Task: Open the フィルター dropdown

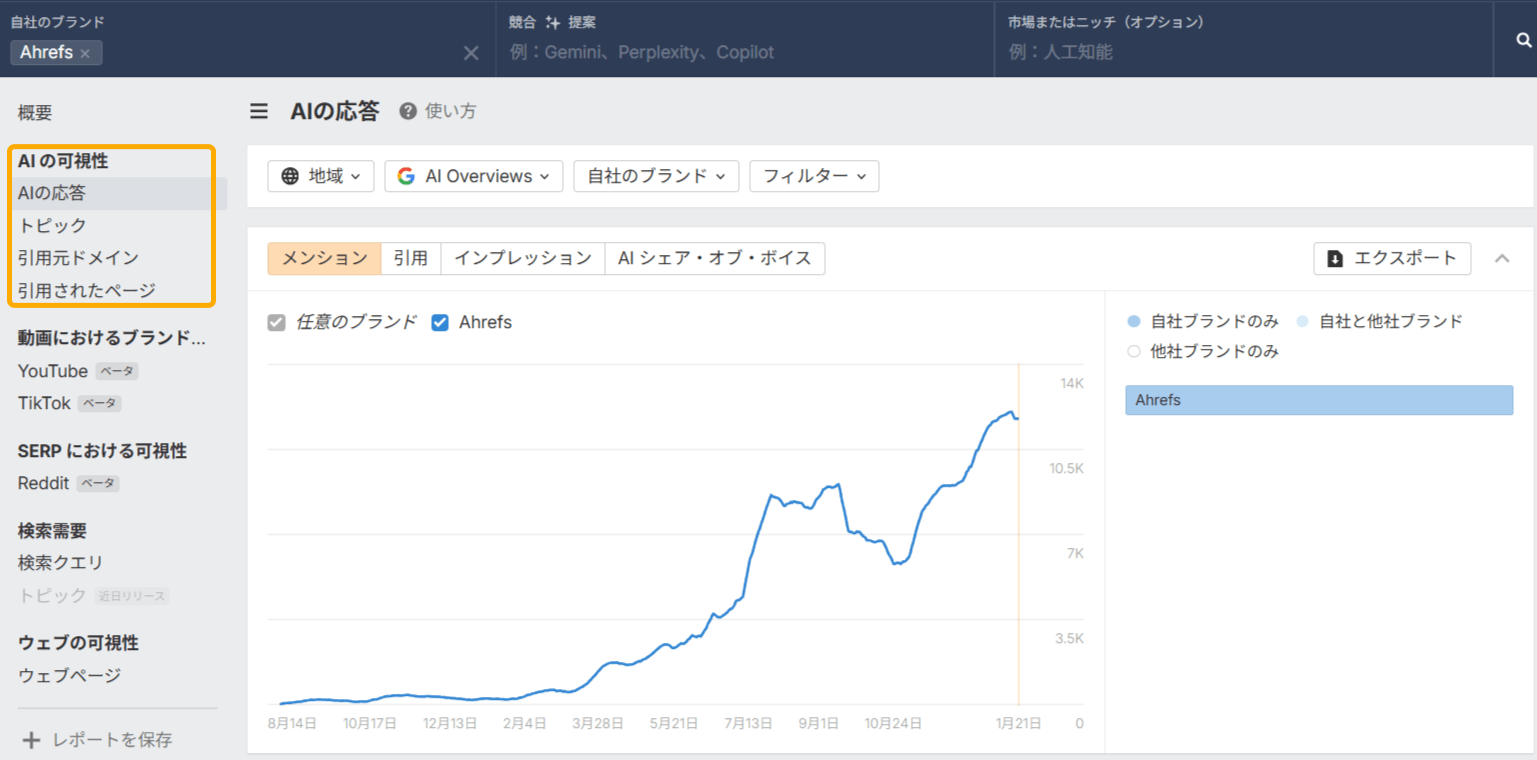Action: [813, 176]
